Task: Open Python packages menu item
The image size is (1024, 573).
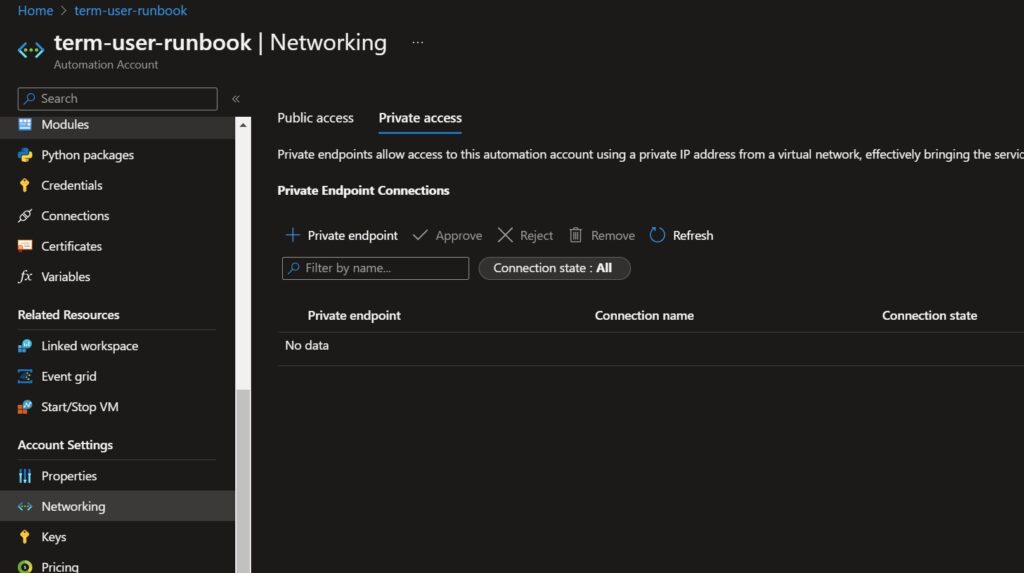Action: click(x=118, y=155)
